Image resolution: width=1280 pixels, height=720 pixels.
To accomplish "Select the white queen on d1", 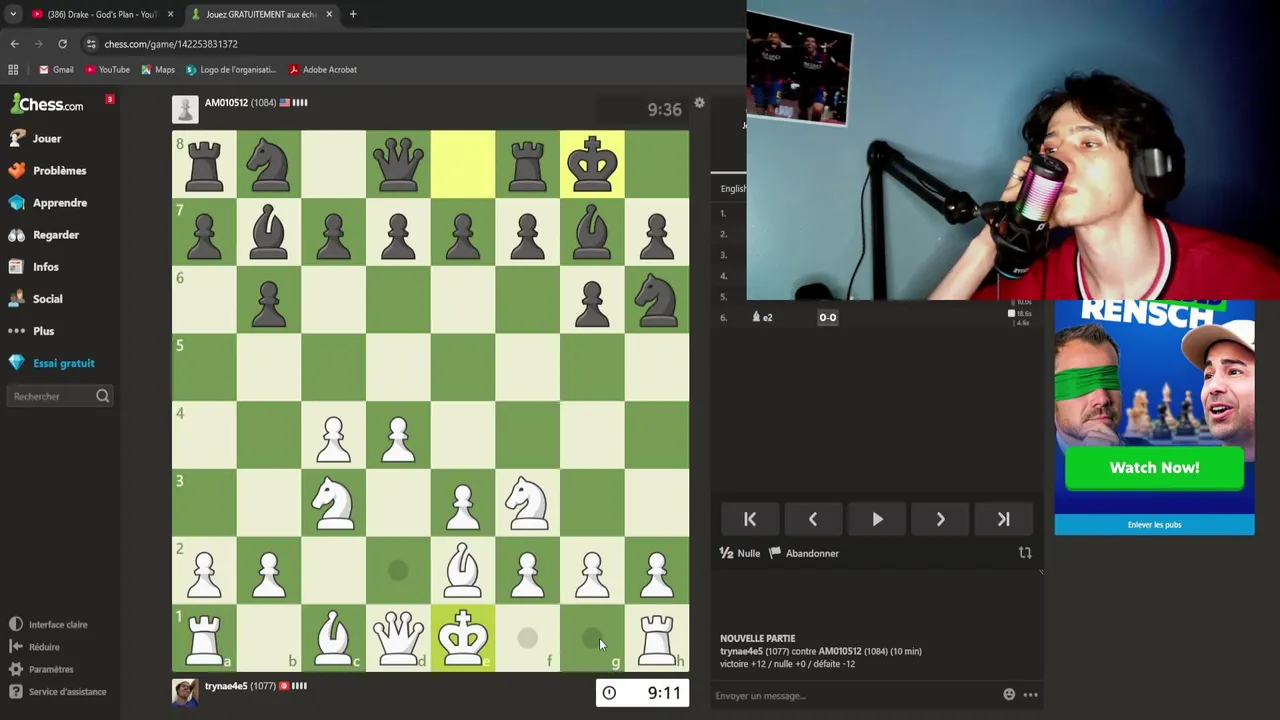I will [x=398, y=637].
